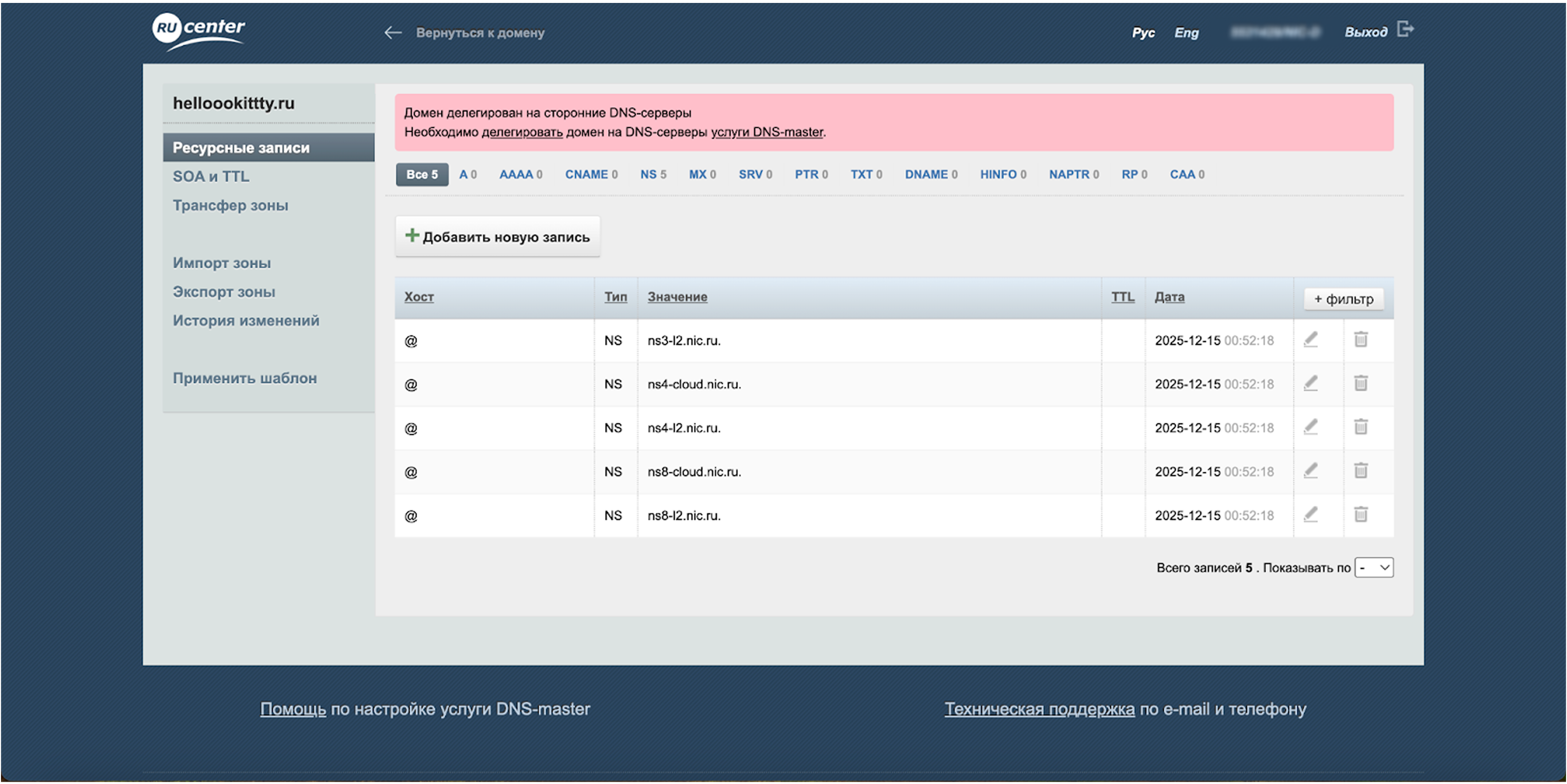The height and width of the screenshot is (784, 1567).
Task: Edit the ns8-cloud.nic.ru. record
Action: pos(1311,471)
